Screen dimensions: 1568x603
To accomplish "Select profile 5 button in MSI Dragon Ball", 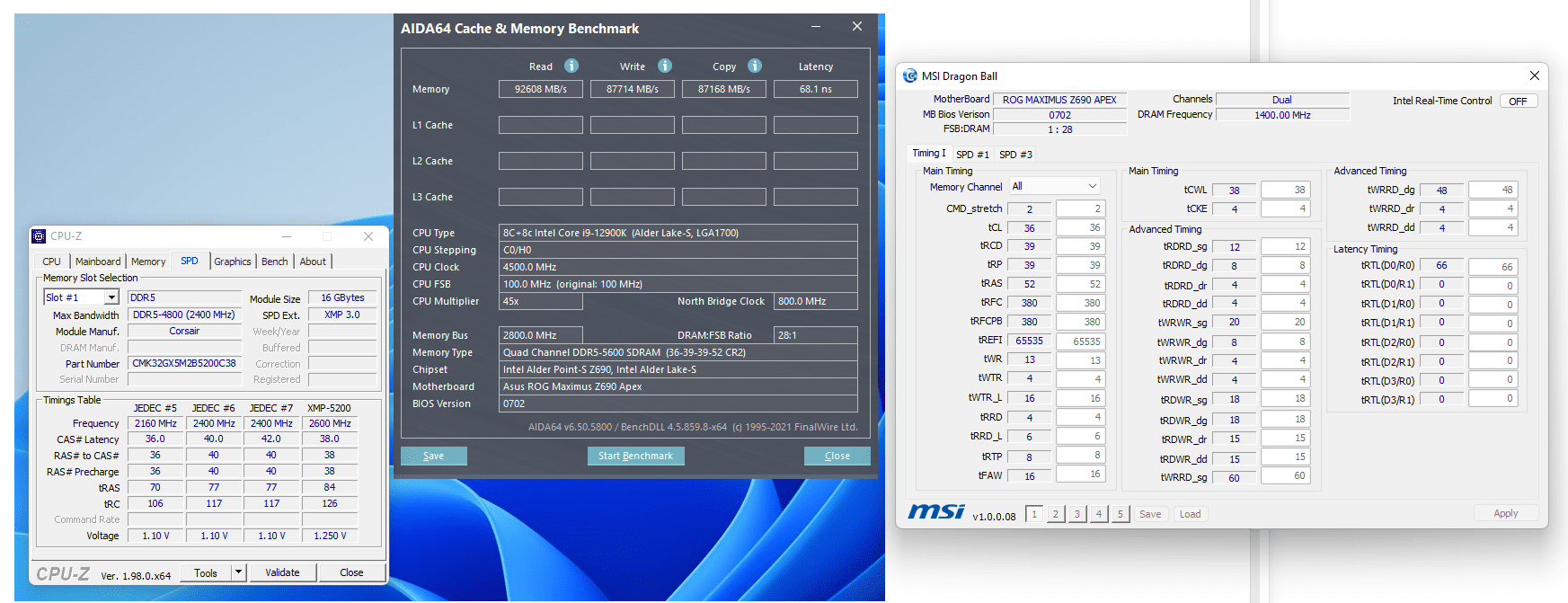I will tap(1120, 514).
